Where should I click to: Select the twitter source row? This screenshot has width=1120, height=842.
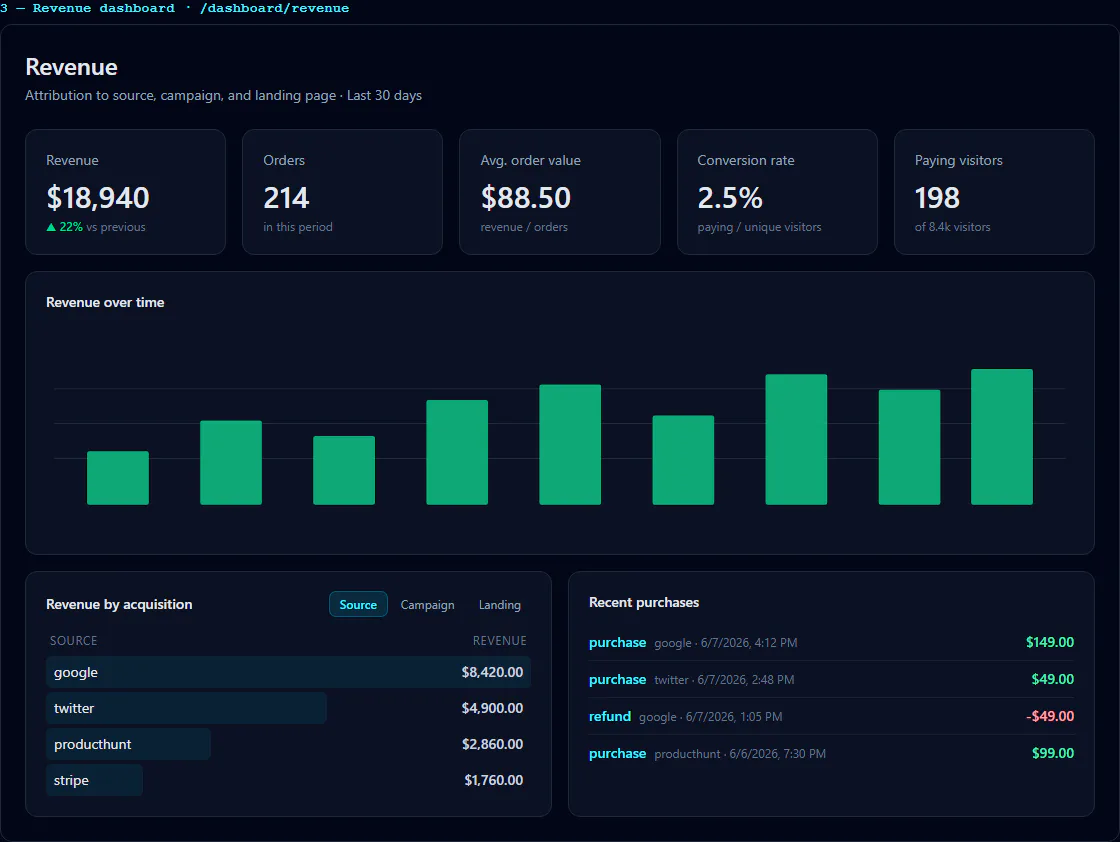tap(289, 708)
